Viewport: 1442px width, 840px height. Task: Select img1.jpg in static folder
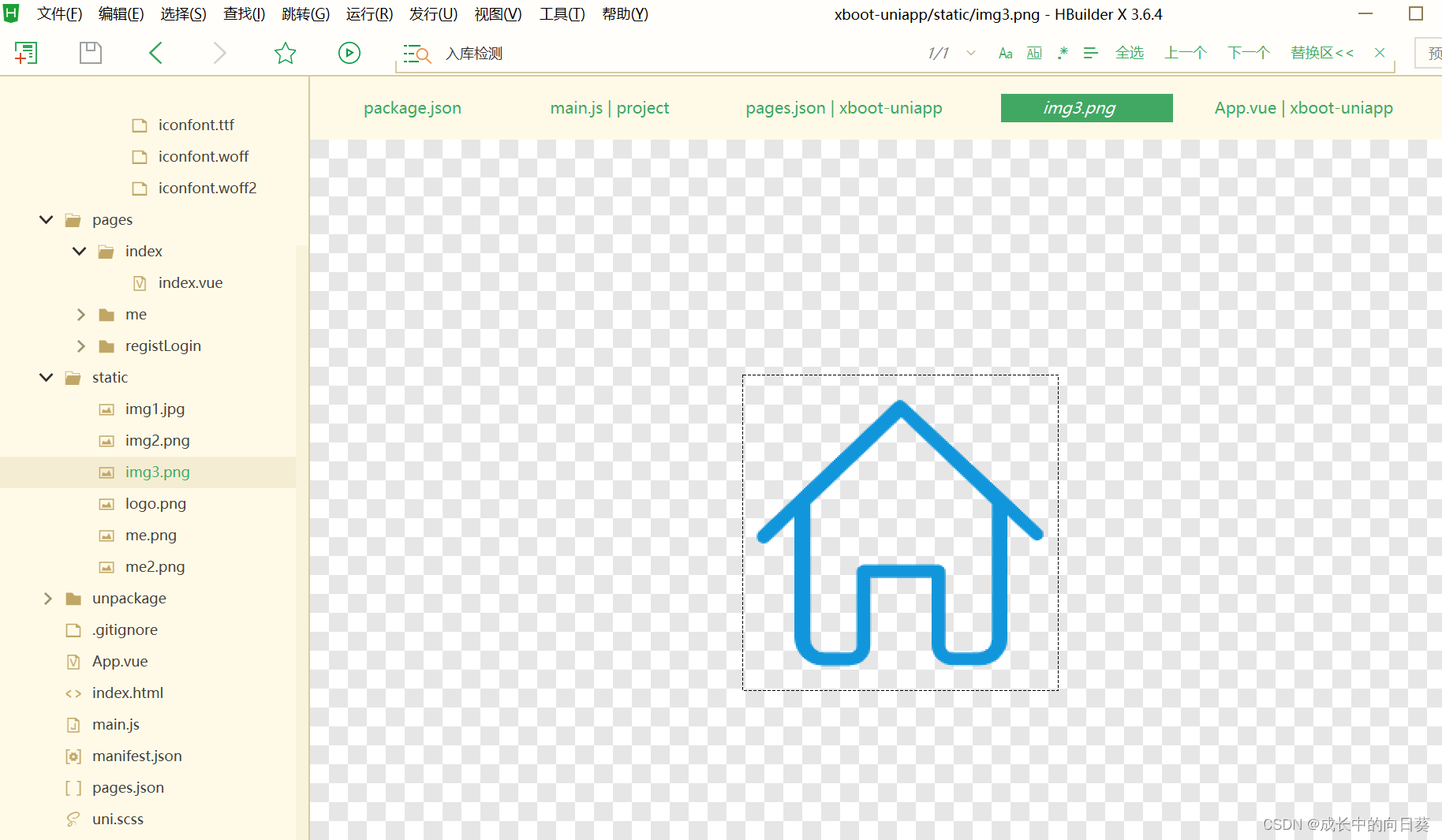(x=155, y=409)
